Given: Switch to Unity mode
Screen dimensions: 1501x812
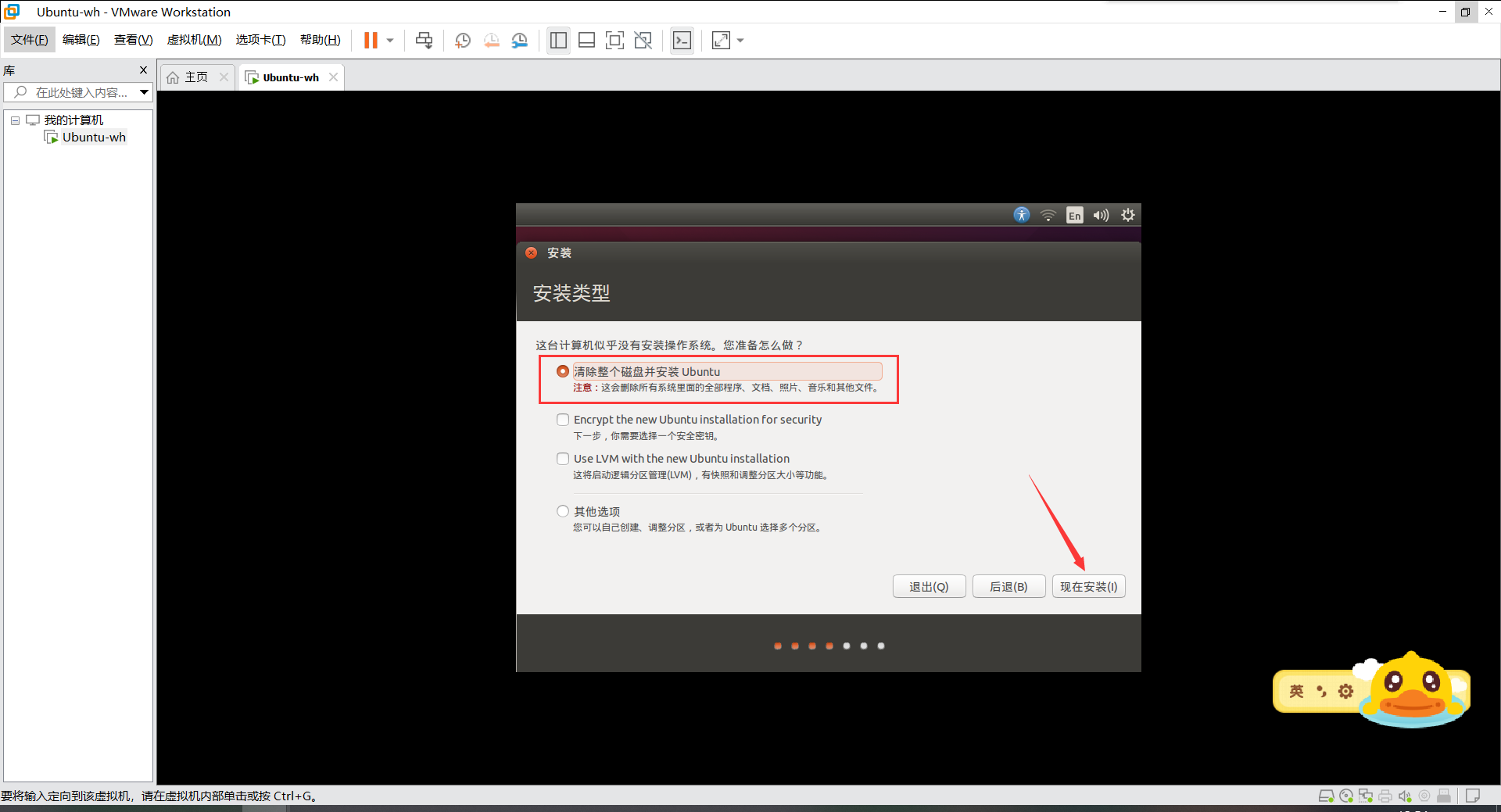Looking at the screenshot, I should pyautogui.click(x=643, y=41).
